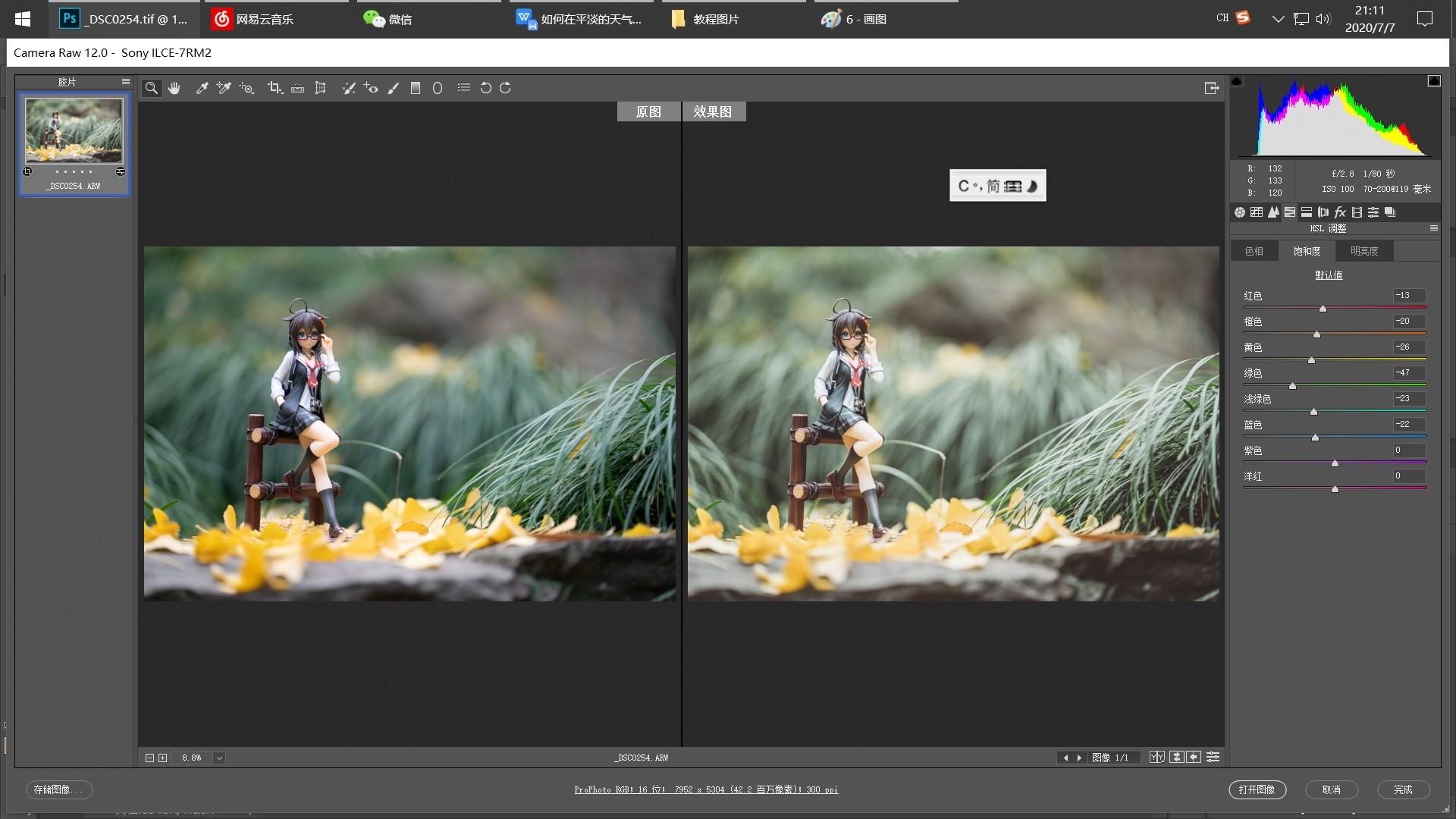1456x819 pixels.
Task: Click the 完成 done button
Action: pos(1403,789)
